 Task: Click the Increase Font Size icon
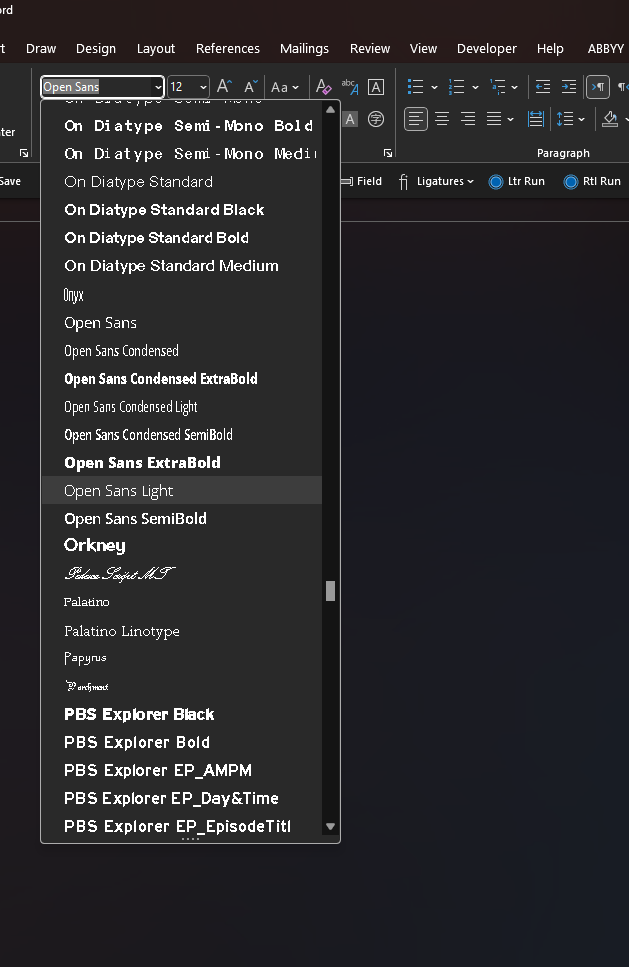222,86
